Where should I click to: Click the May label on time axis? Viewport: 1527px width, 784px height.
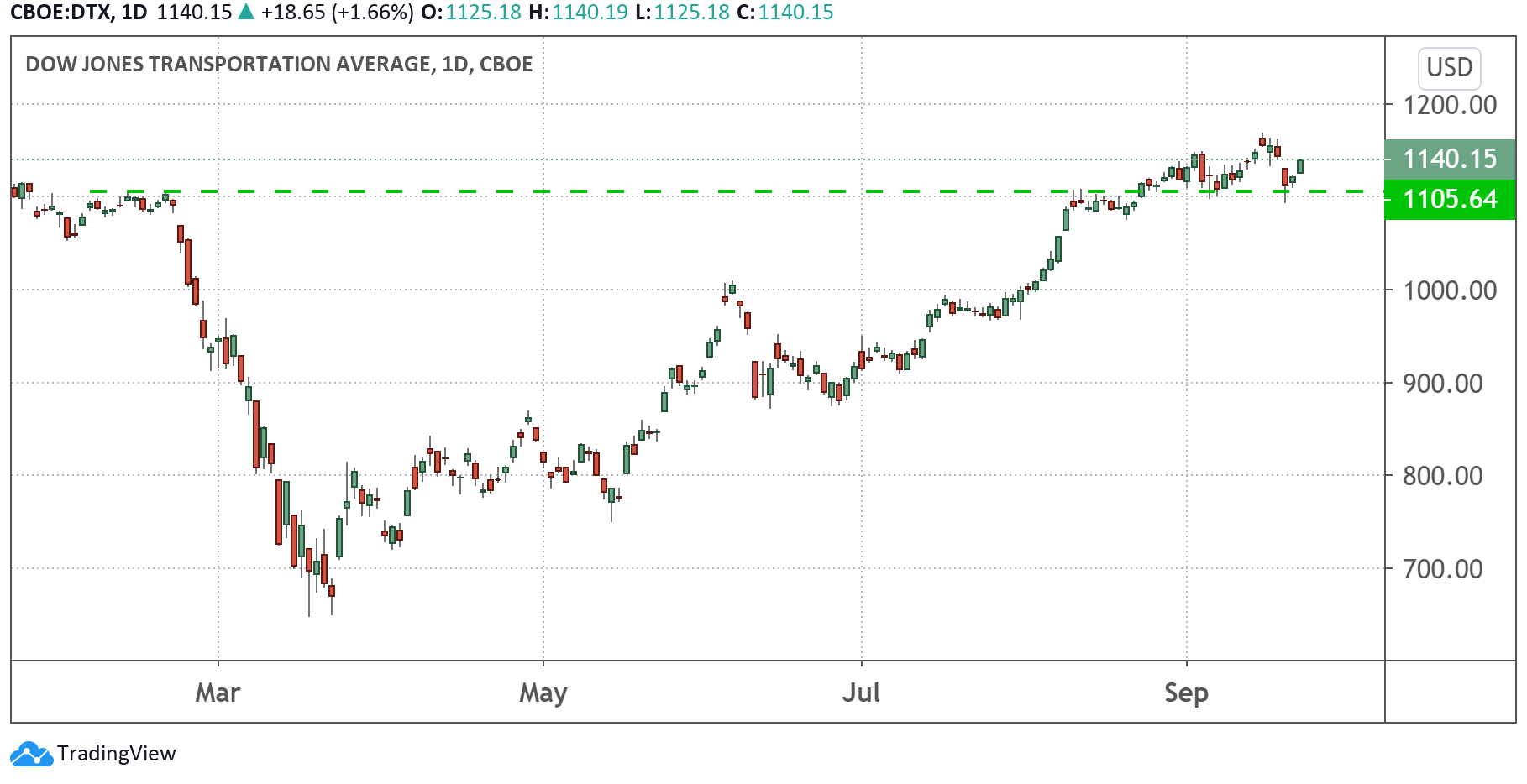[543, 693]
